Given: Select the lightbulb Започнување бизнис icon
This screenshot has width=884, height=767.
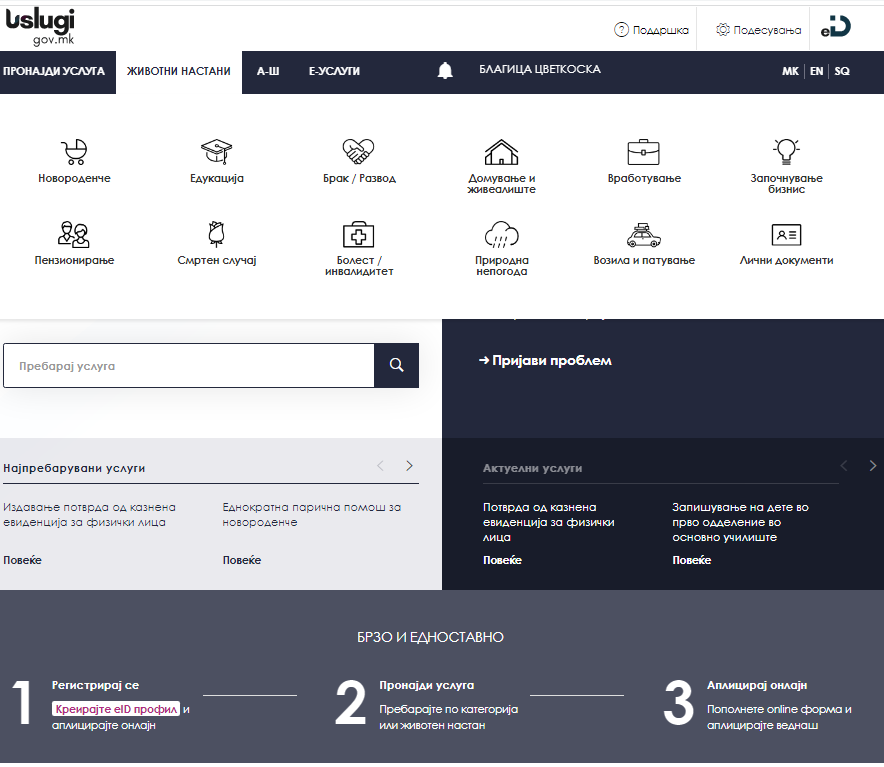Looking at the screenshot, I should click(786, 152).
